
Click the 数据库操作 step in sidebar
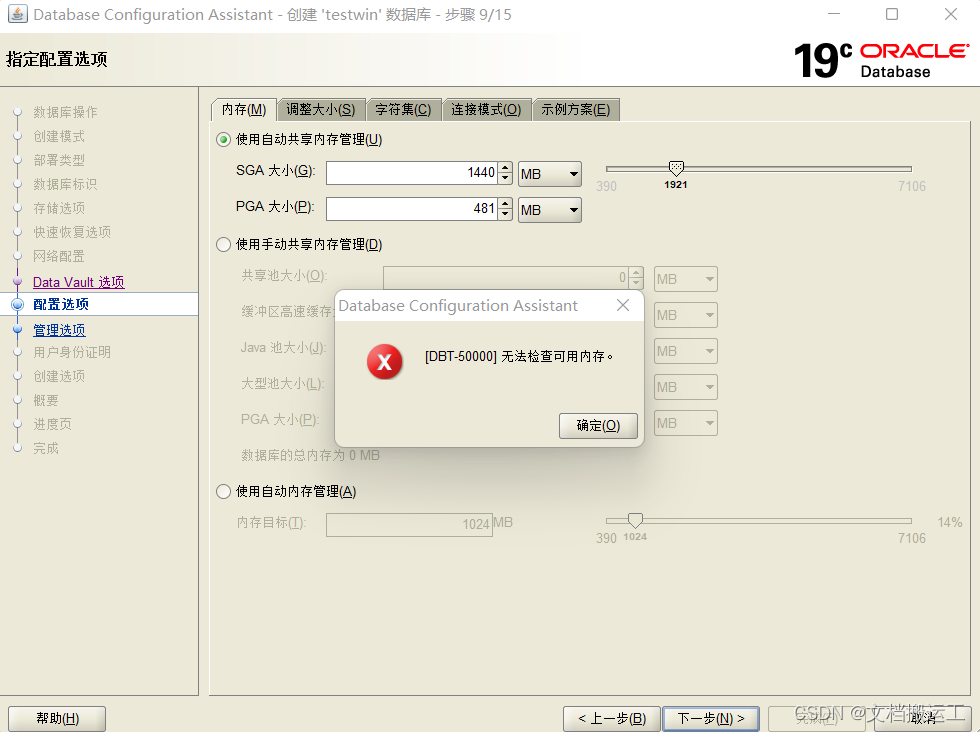pos(66,112)
